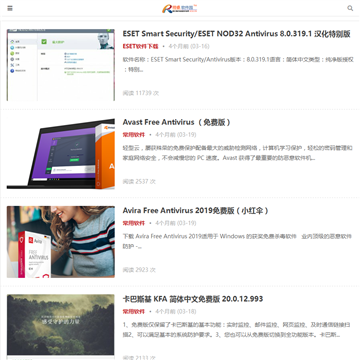Click 常用软件 tag under Avira article
Screen dimensions: 360x360
[x=134, y=223]
